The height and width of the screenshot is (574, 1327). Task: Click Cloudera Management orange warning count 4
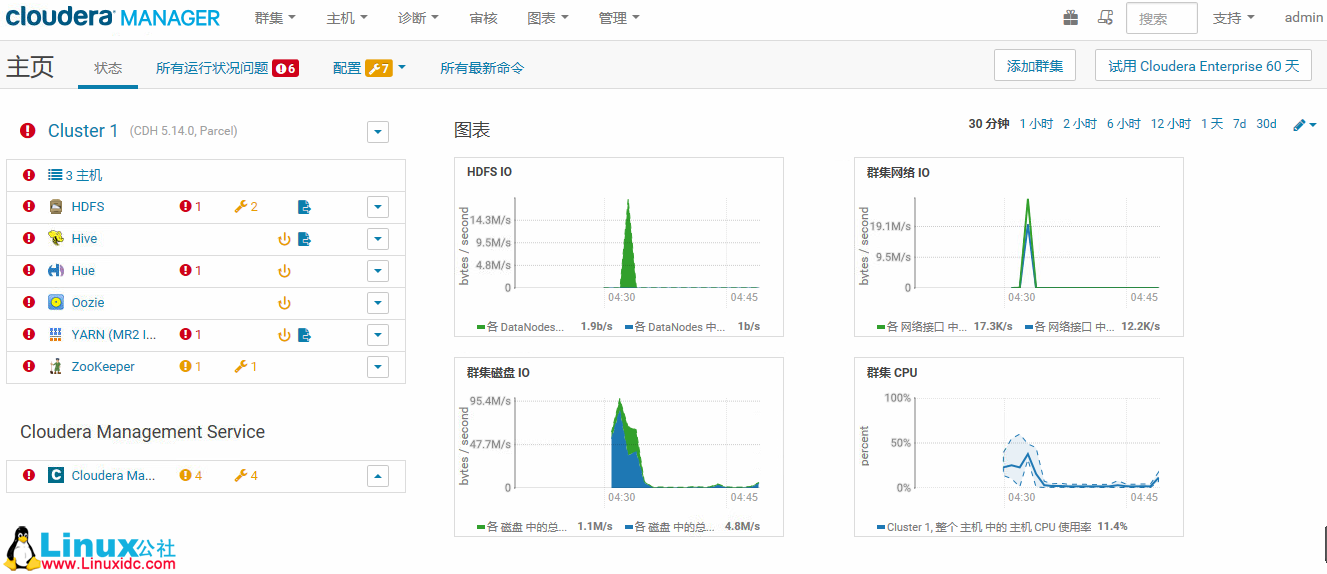click(191, 476)
